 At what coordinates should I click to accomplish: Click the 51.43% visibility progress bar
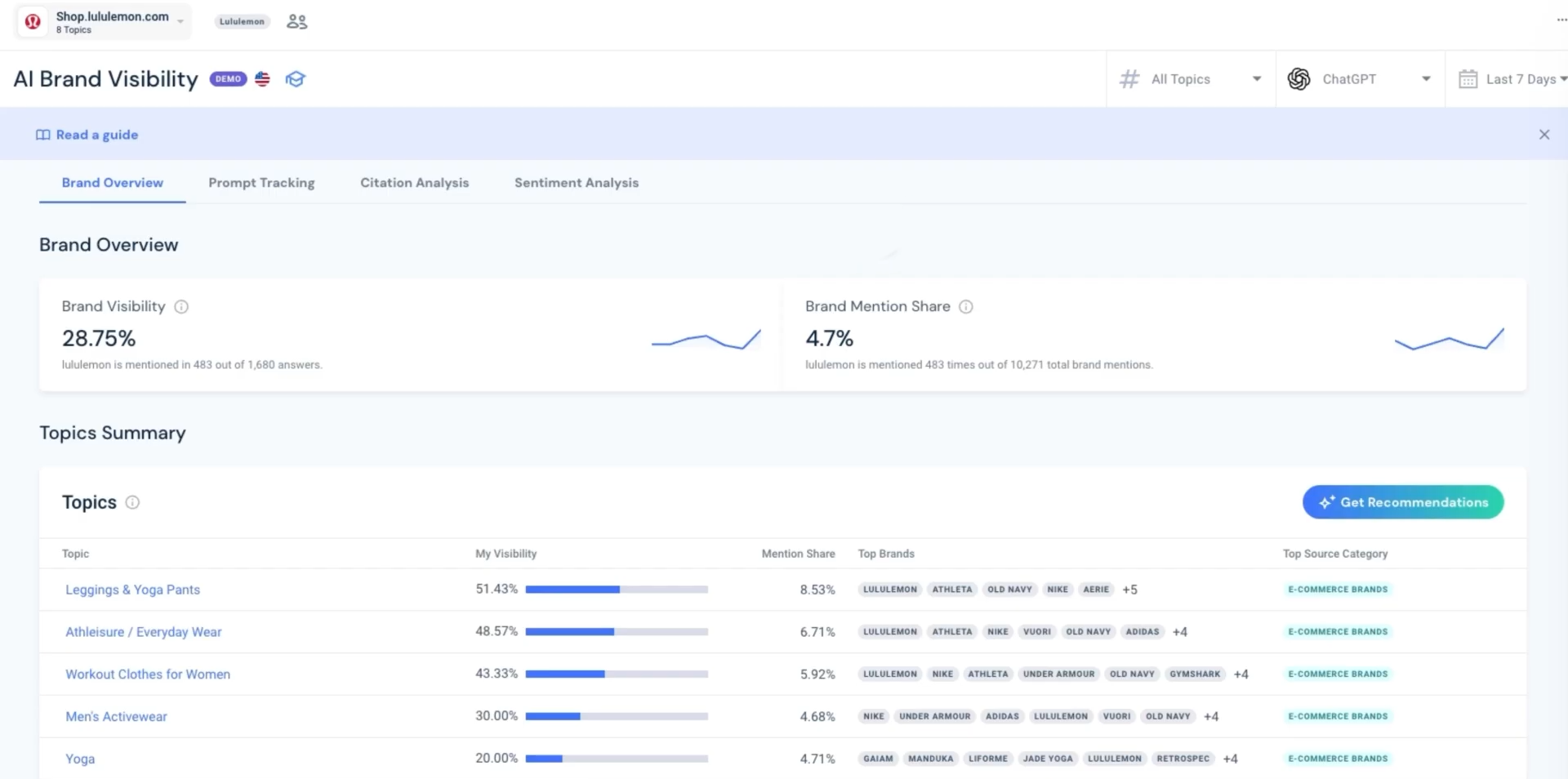click(617, 590)
